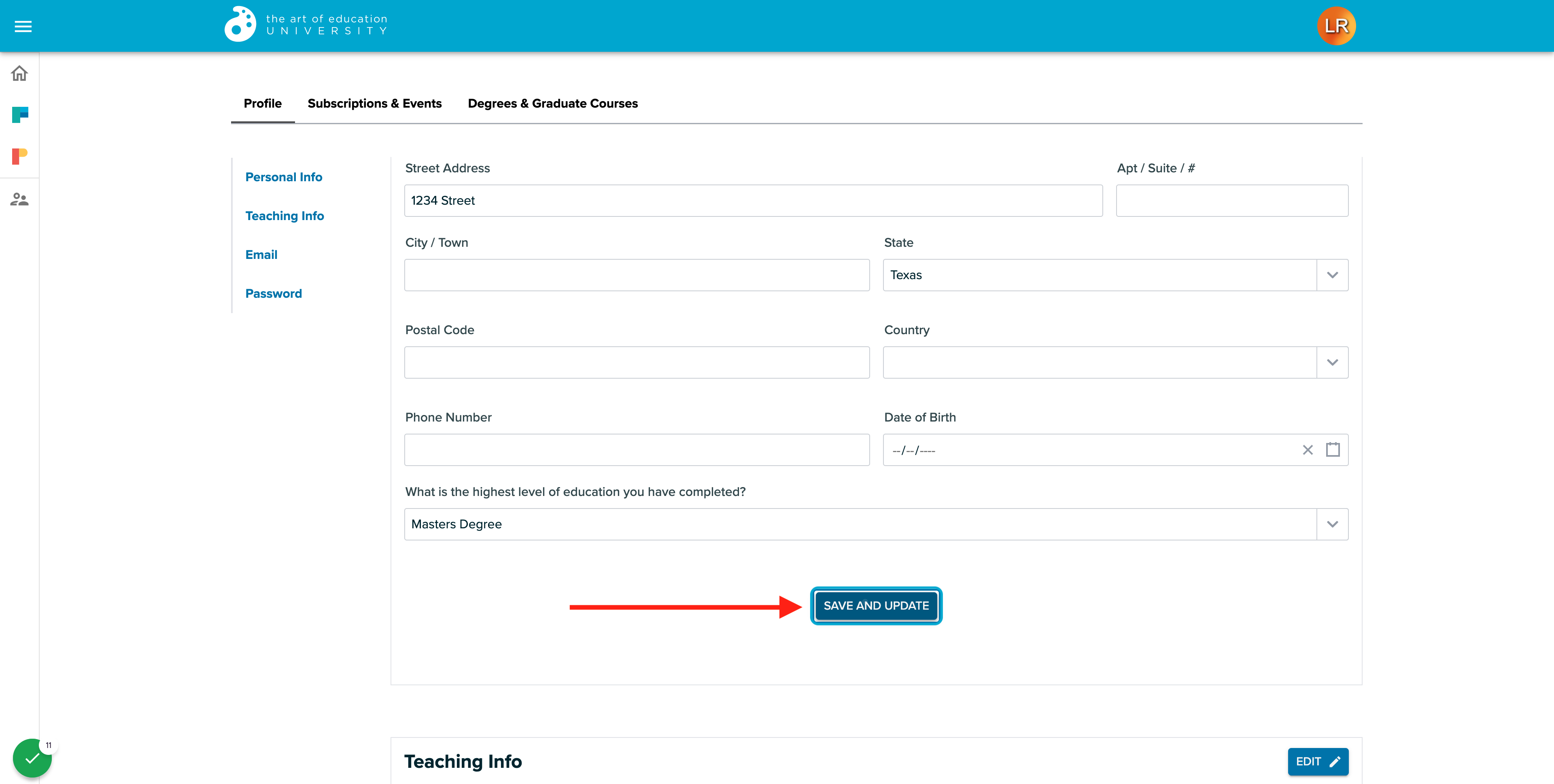Open the Date of Birth calendar picker
Image resolution: width=1554 pixels, height=784 pixels.
point(1333,450)
